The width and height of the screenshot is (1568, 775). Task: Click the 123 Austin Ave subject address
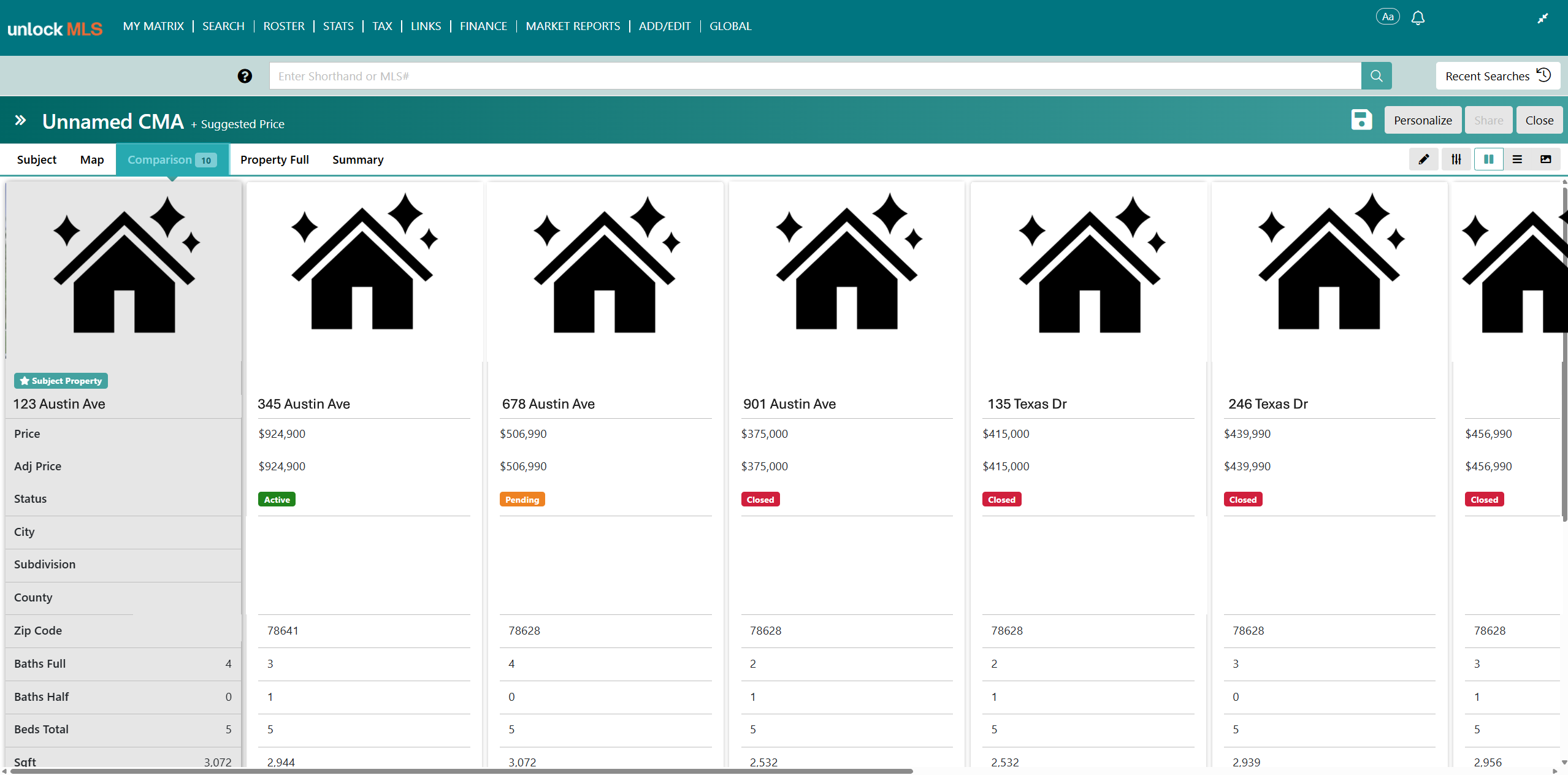(59, 404)
